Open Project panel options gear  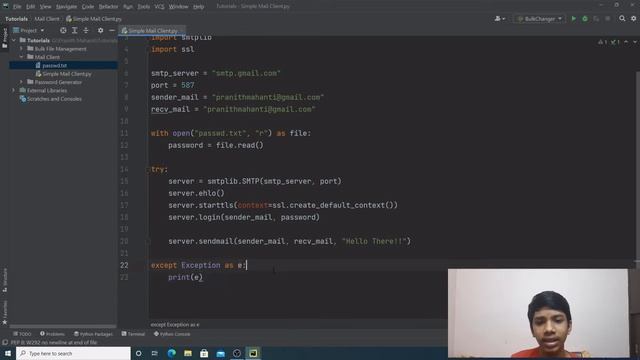100,30
